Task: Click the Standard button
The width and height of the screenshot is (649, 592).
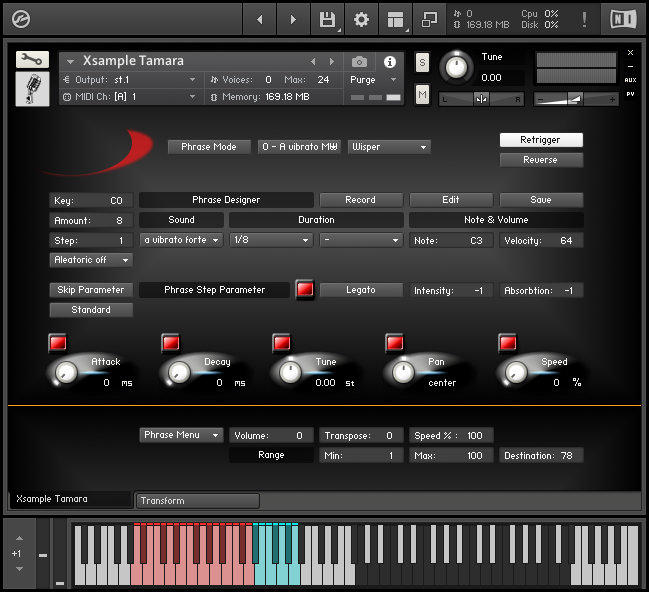Action: tap(91, 310)
